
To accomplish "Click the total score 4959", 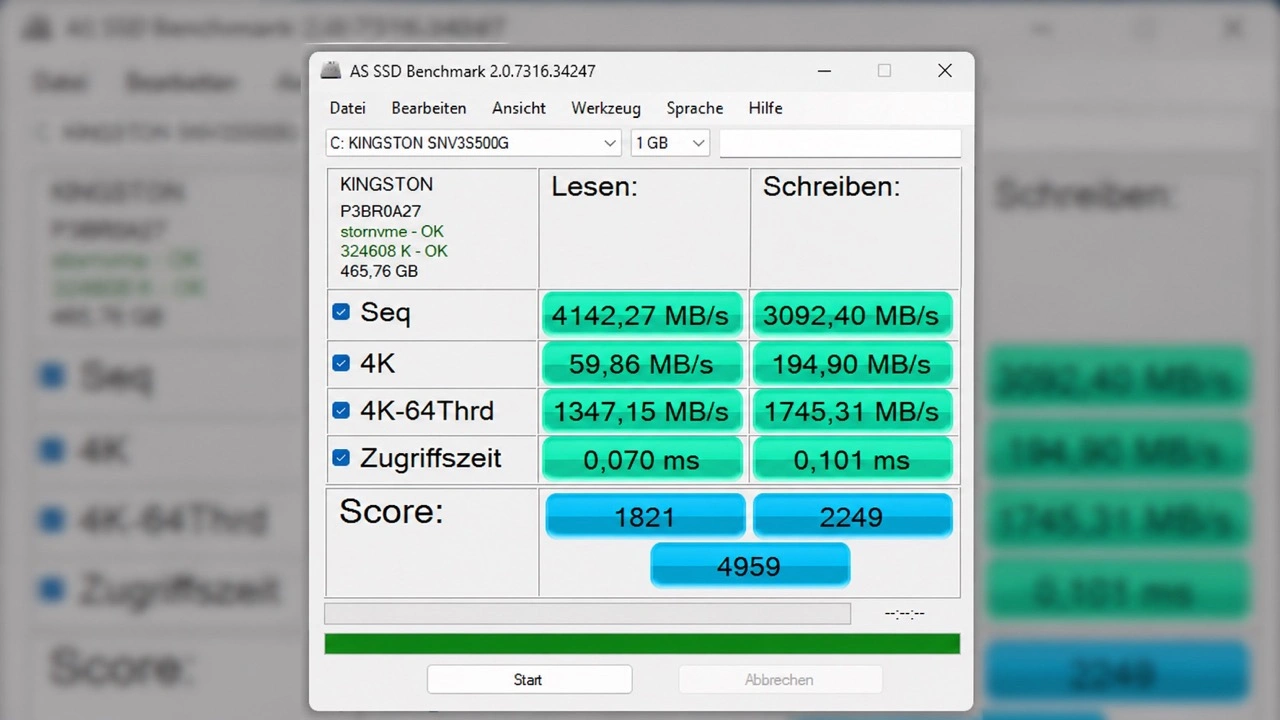I will pyautogui.click(x=750, y=566).
